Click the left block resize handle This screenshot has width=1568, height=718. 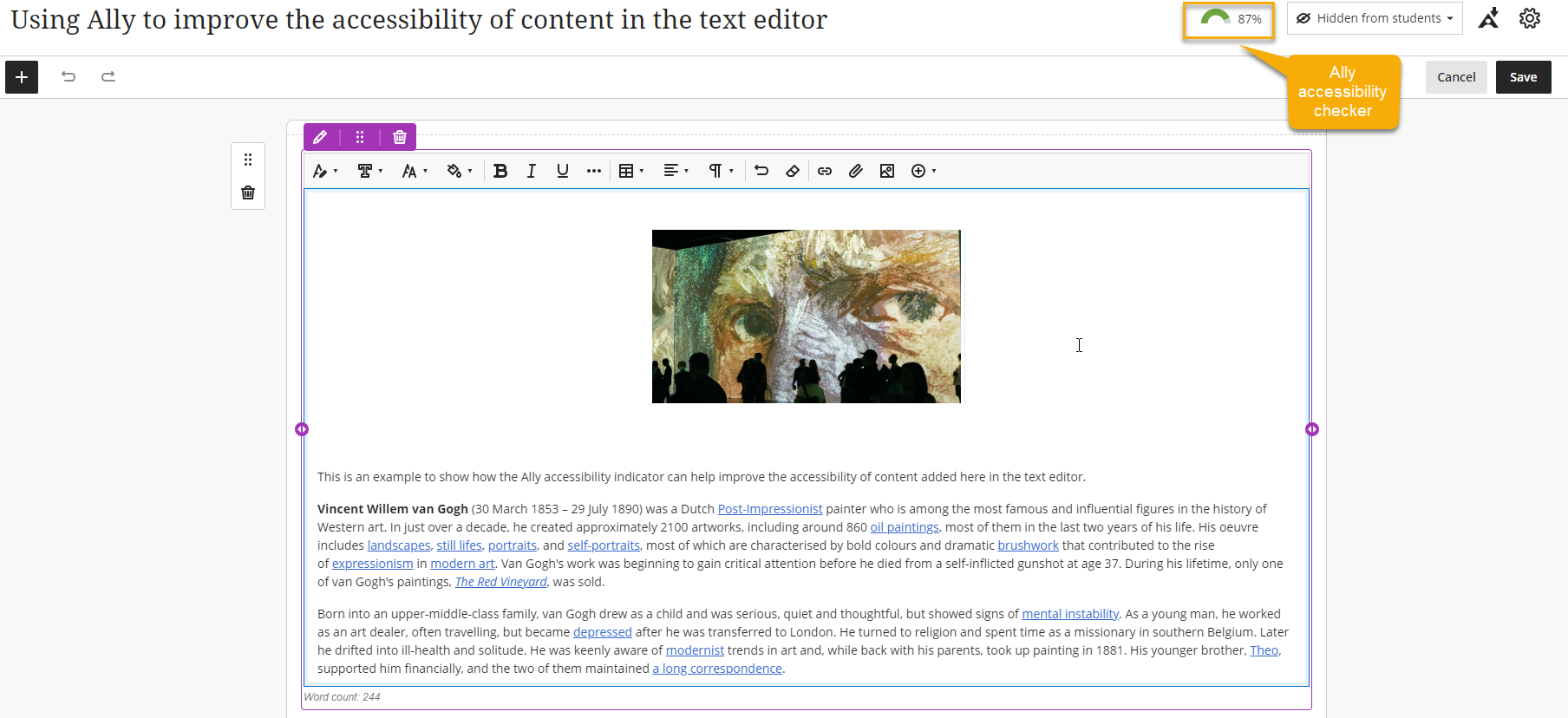click(302, 429)
